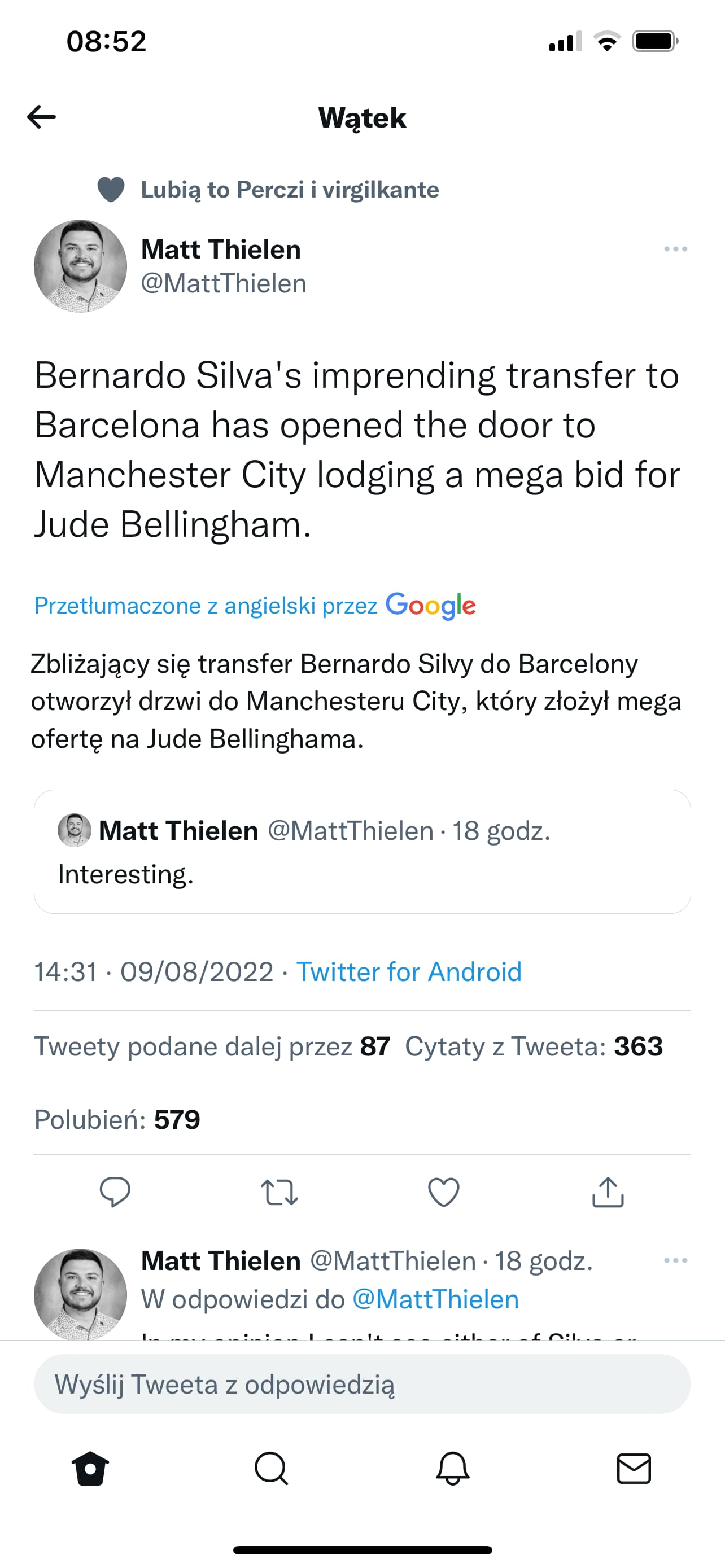The height and width of the screenshot is (1568, 725).
Task: Like the tweet with heart icon
Action: 444,1192
